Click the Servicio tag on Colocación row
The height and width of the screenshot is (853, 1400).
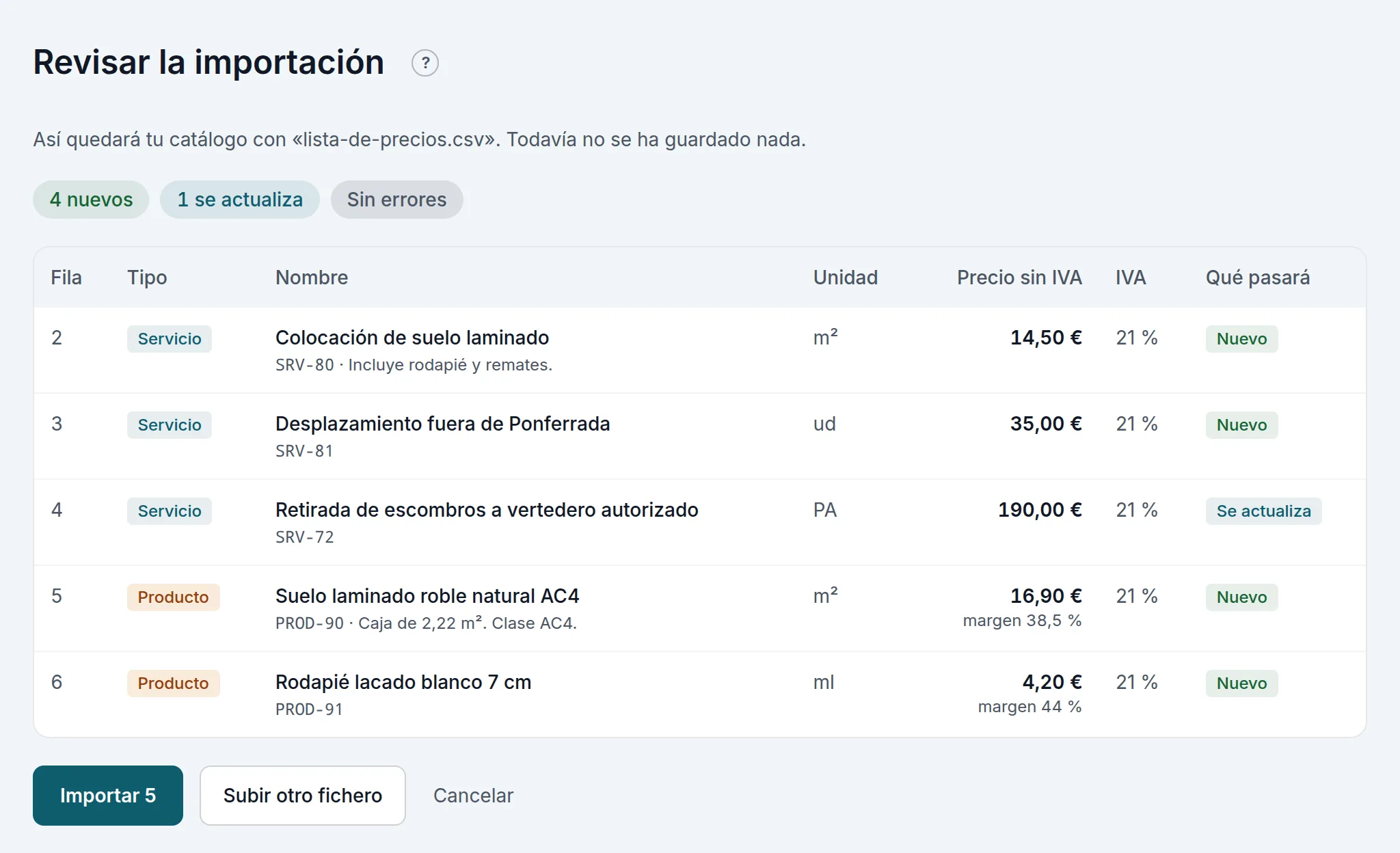pos(170,339)
